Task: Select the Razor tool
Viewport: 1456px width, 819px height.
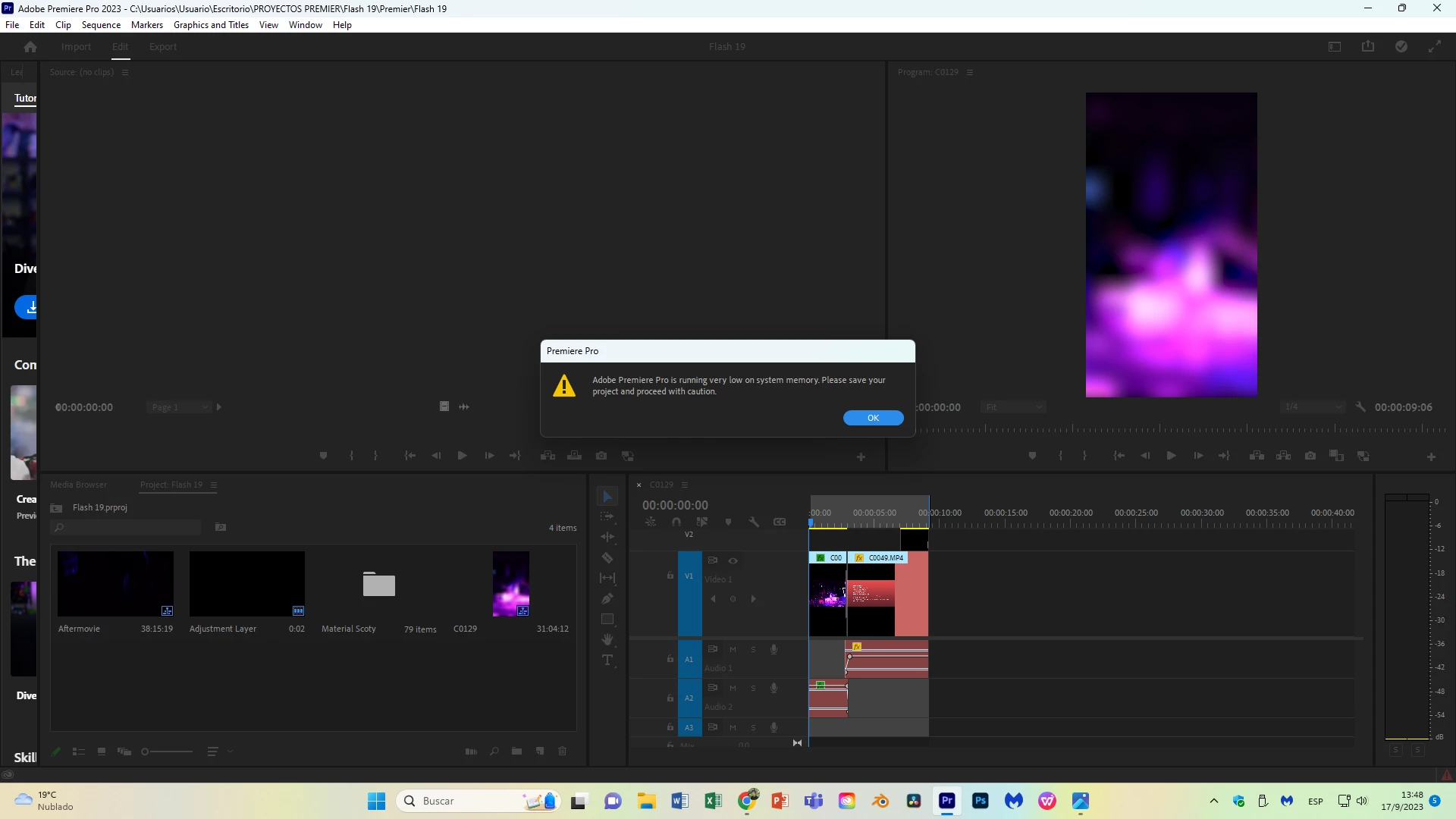Action: (607, 558)
